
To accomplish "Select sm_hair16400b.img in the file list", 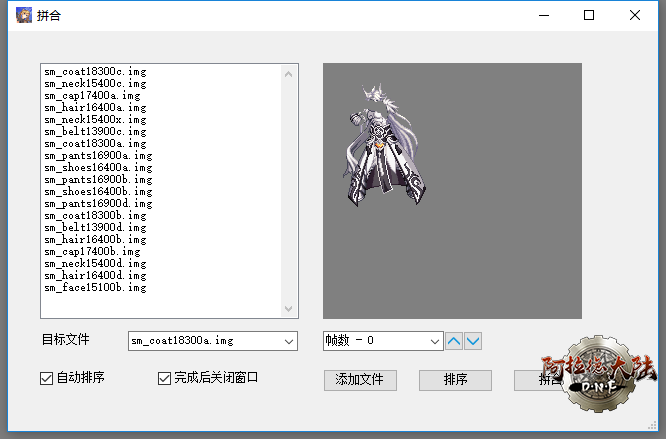I will coord(95,239).
